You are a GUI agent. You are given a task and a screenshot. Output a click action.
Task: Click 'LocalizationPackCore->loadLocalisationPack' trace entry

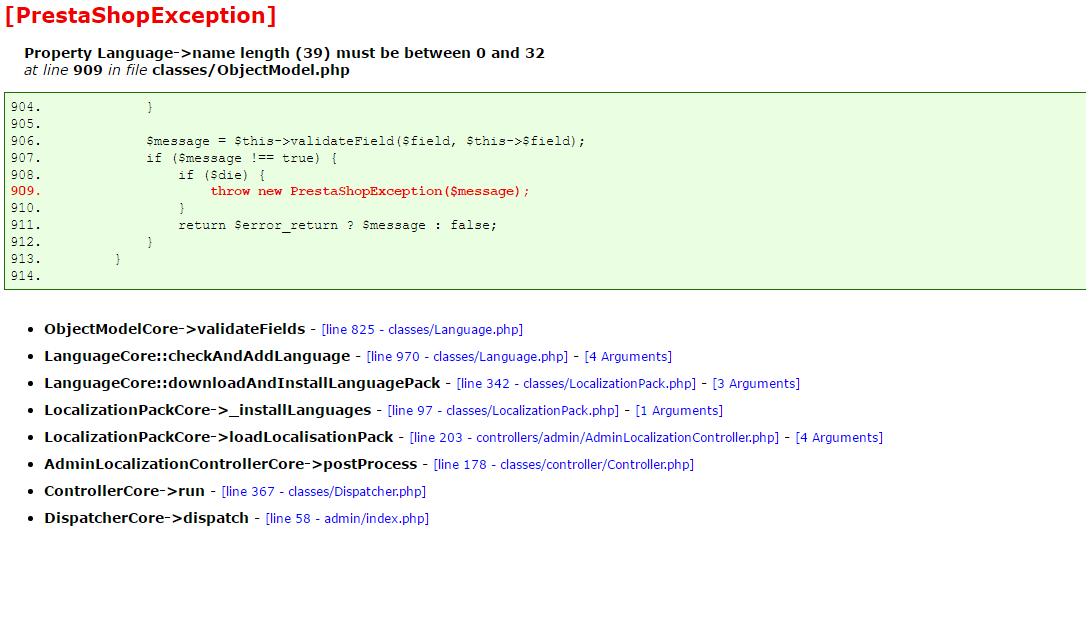219,438
